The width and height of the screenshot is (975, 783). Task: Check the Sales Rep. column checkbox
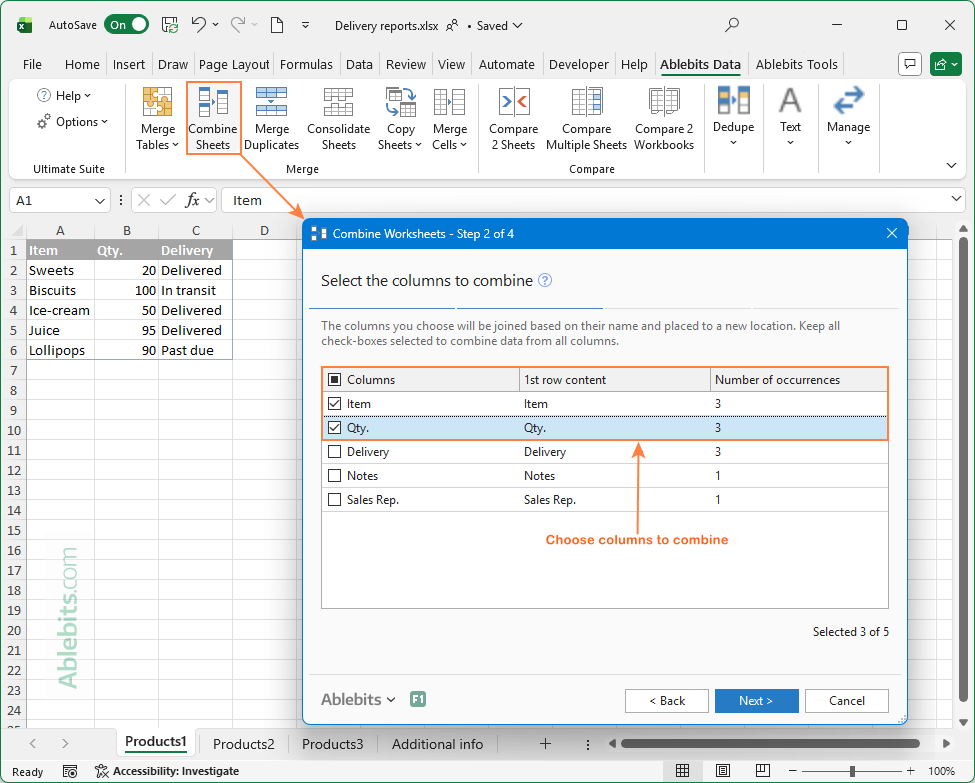[333, 499]
